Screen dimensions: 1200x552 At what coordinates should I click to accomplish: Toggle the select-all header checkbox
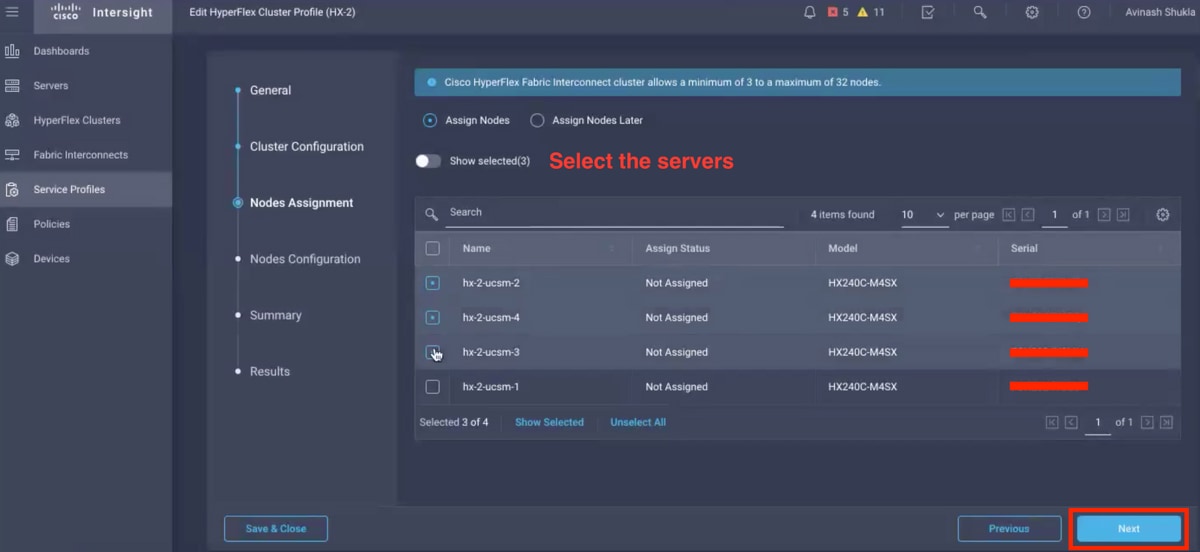pyautogui.click(x=433, y=248)
